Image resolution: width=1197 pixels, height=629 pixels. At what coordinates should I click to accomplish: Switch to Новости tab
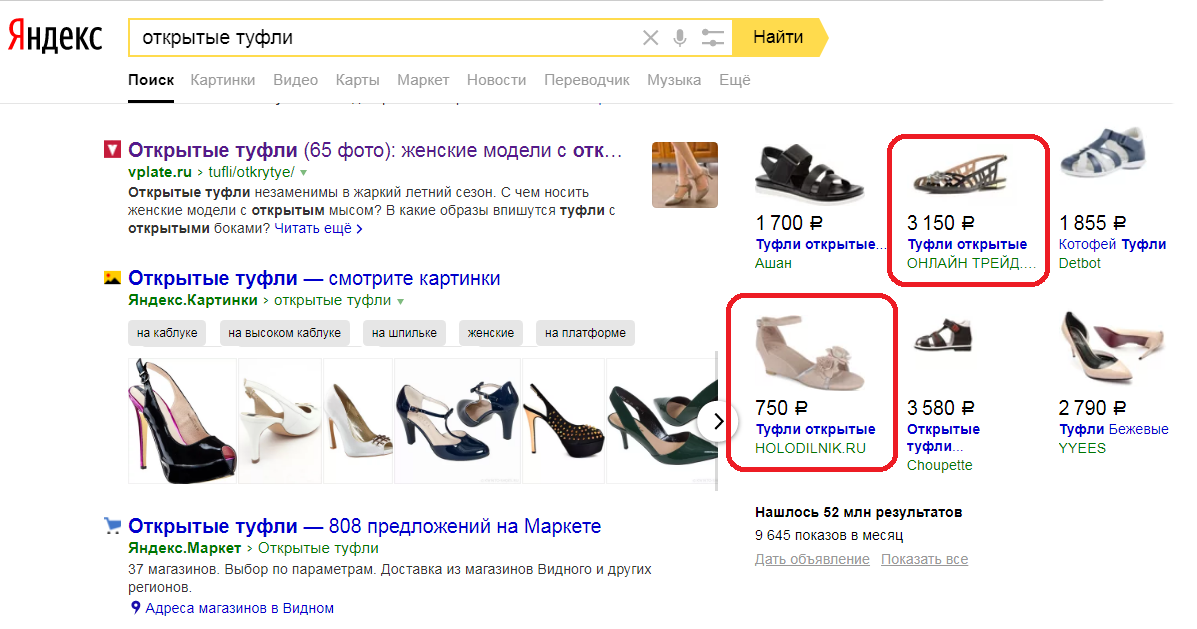click(x=496, y=80)
